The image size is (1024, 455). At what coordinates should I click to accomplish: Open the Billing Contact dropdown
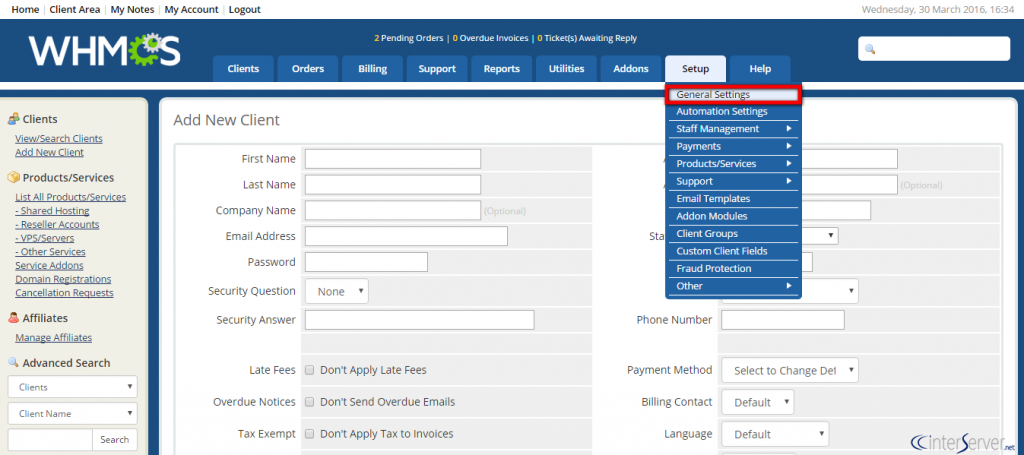758,402
